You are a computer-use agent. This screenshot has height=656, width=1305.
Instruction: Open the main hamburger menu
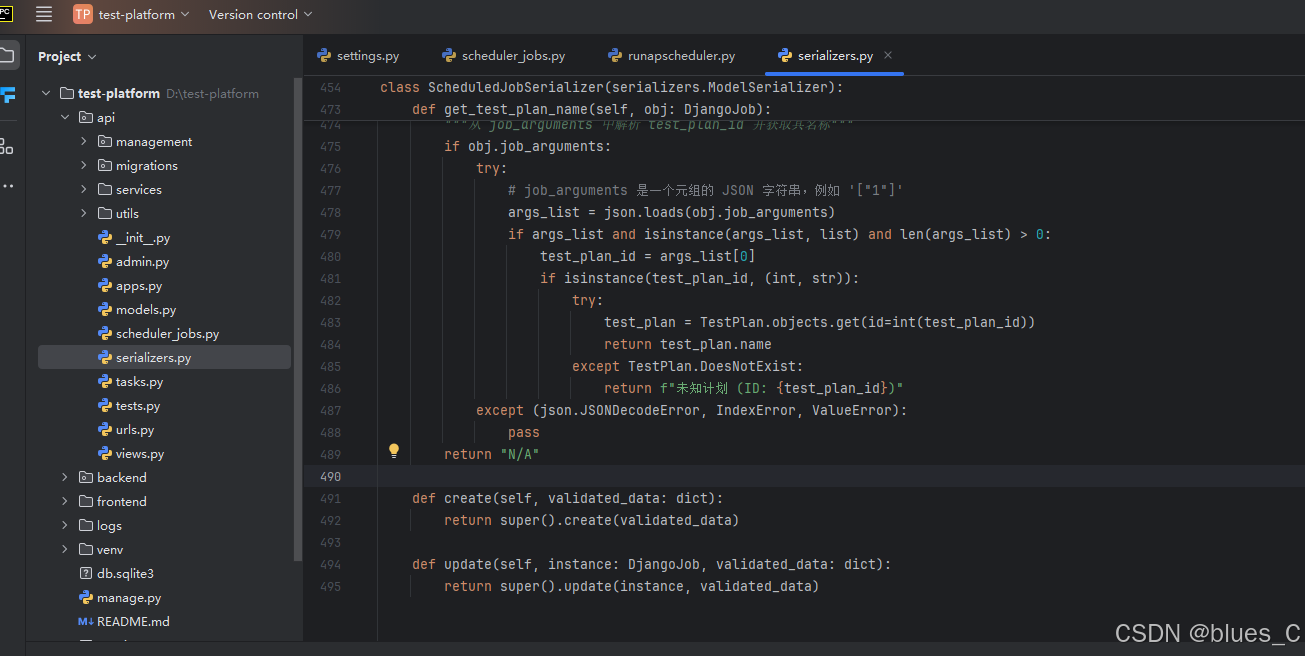click(x=44, y=14)
